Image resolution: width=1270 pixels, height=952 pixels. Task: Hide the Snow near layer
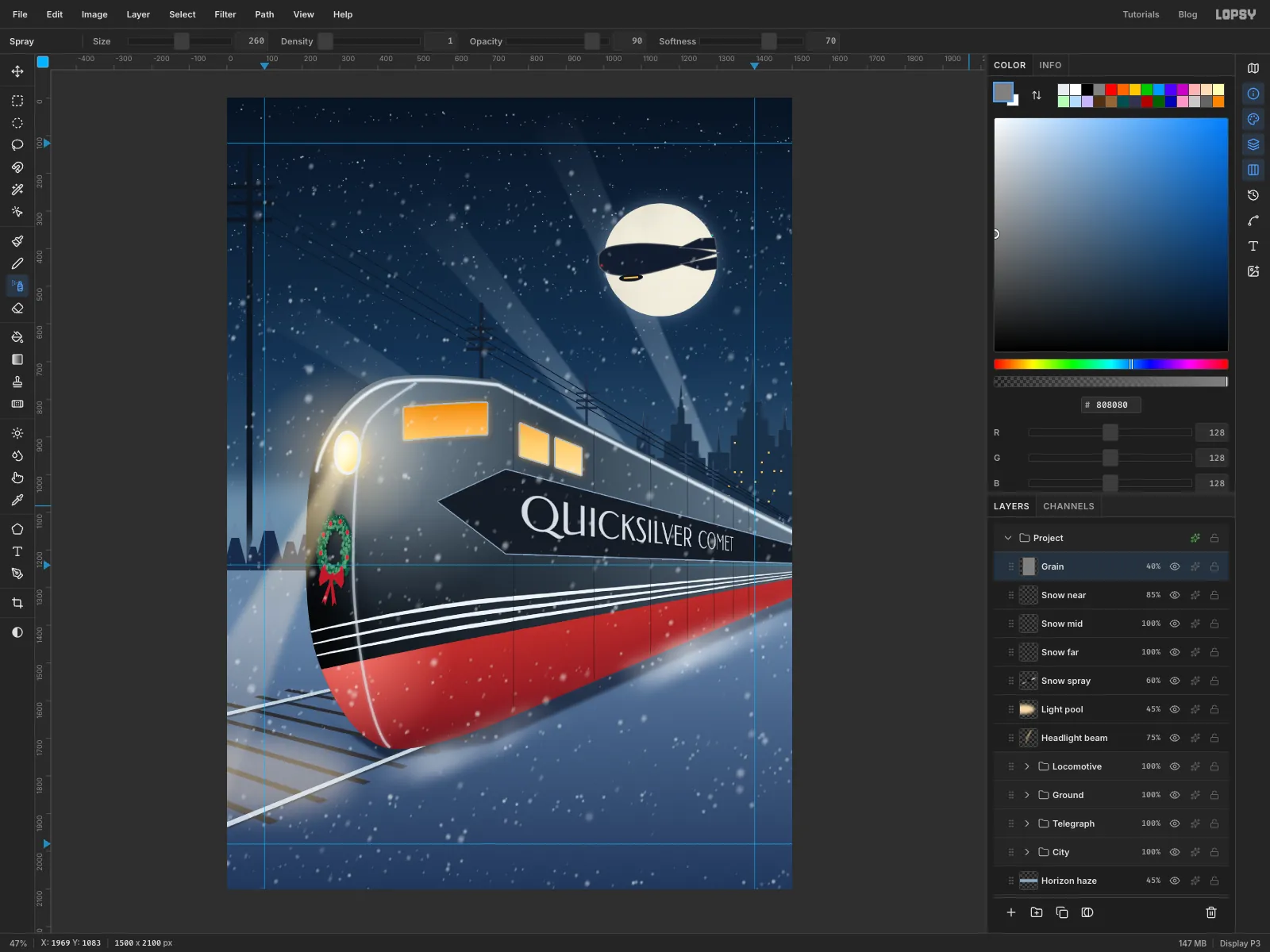[x=1175, y=595]
